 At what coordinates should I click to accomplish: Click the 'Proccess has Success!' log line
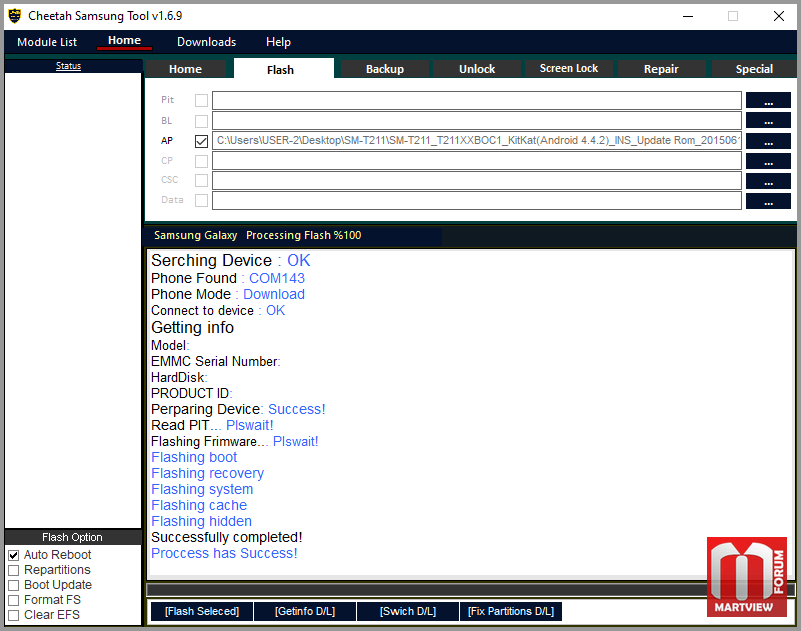[x=224, y=553]
